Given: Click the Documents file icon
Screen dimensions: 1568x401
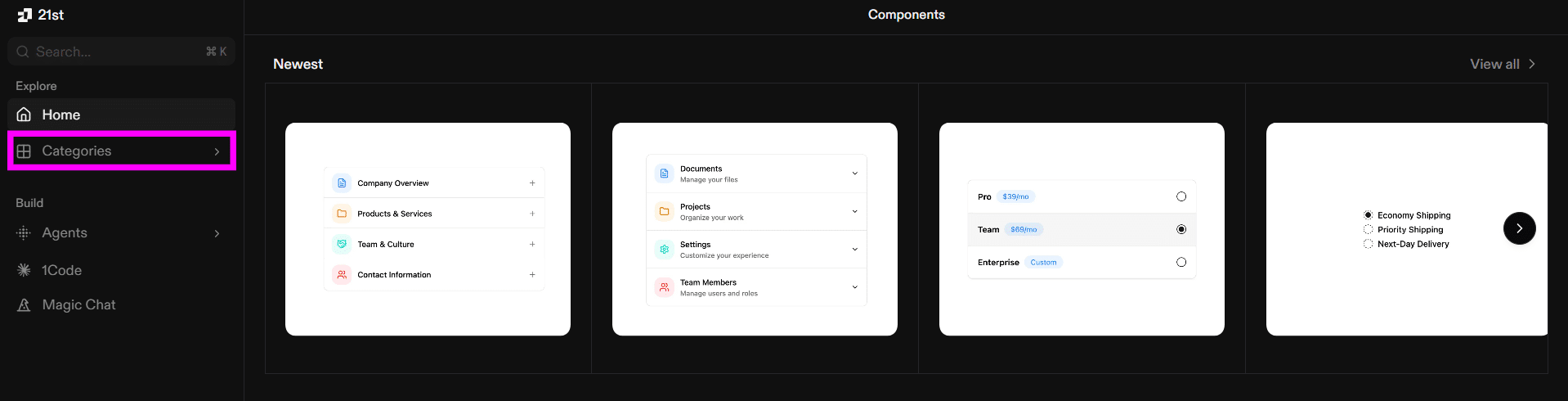Looking at the screenshot, I should tap(664, 173).
